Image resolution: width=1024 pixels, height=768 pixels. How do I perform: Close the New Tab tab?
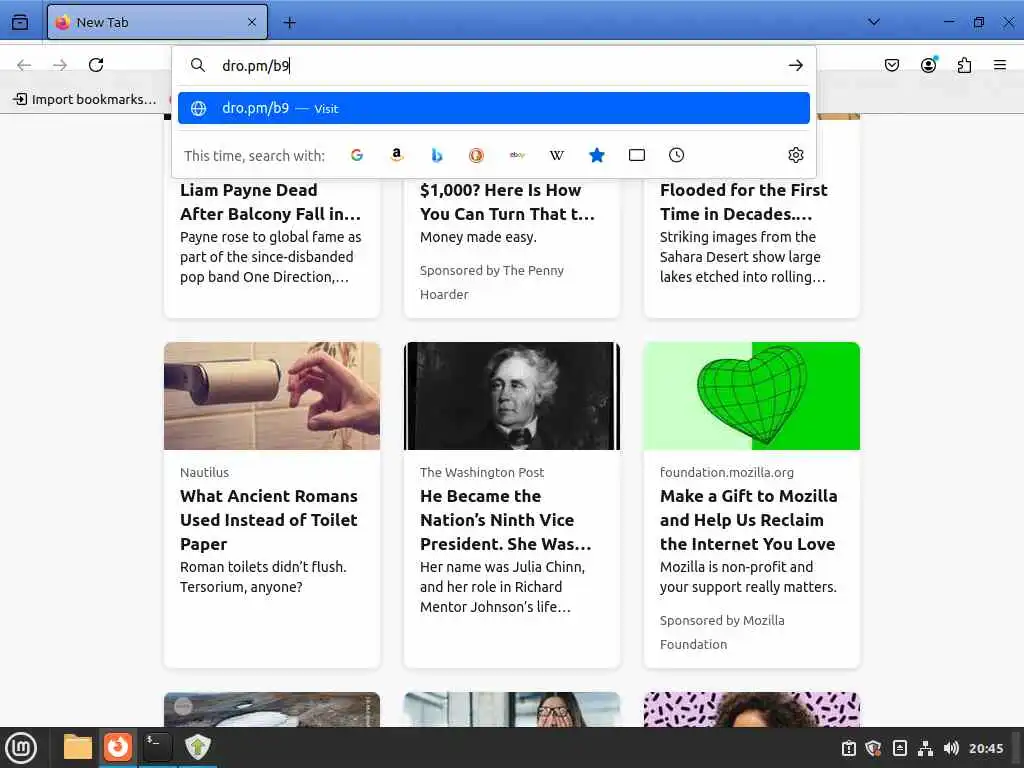pyautogui.click(x=252, y=22)
